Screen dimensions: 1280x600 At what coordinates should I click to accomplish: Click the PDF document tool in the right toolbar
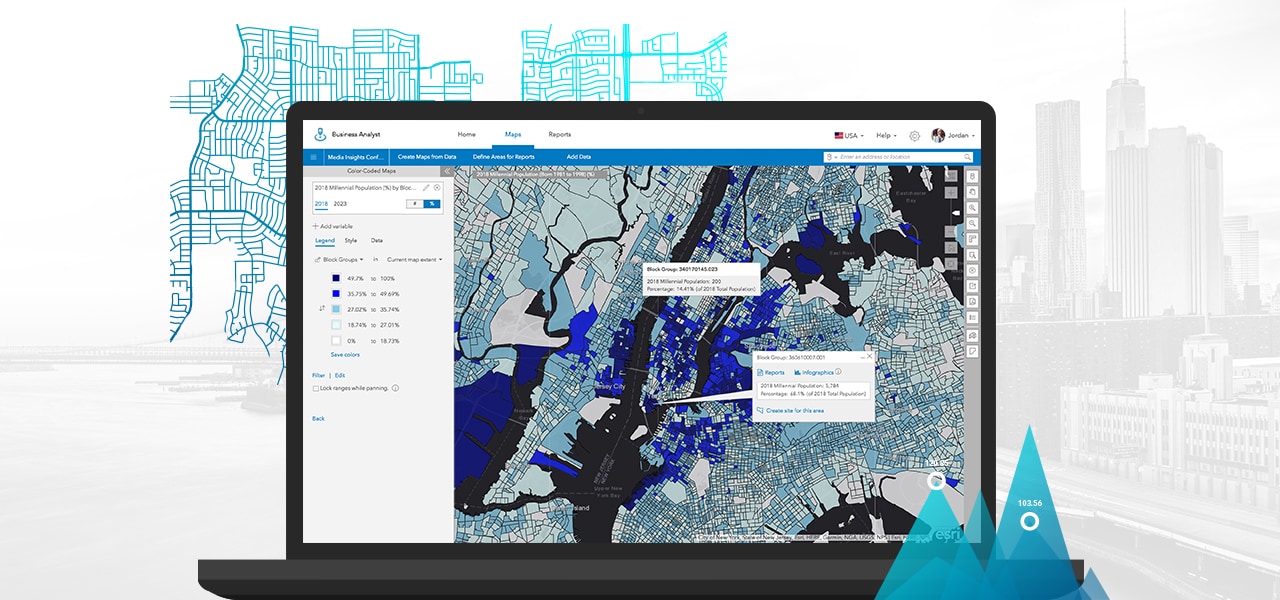click(x=972, y=302)
